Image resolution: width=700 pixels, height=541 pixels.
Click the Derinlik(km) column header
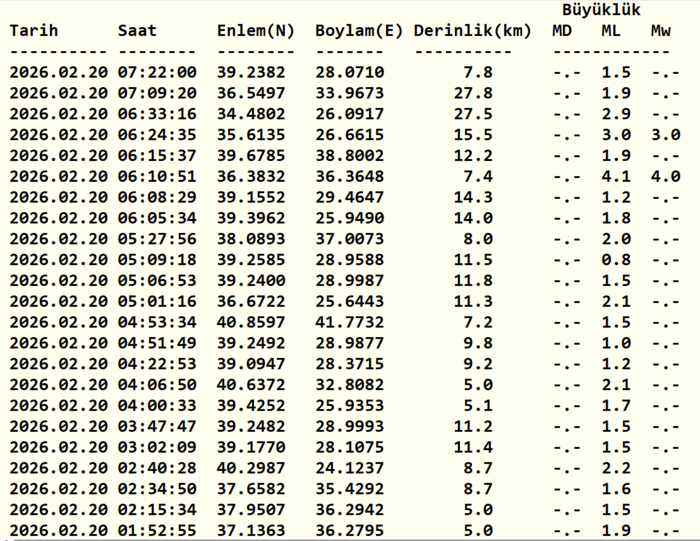[472, 30]
